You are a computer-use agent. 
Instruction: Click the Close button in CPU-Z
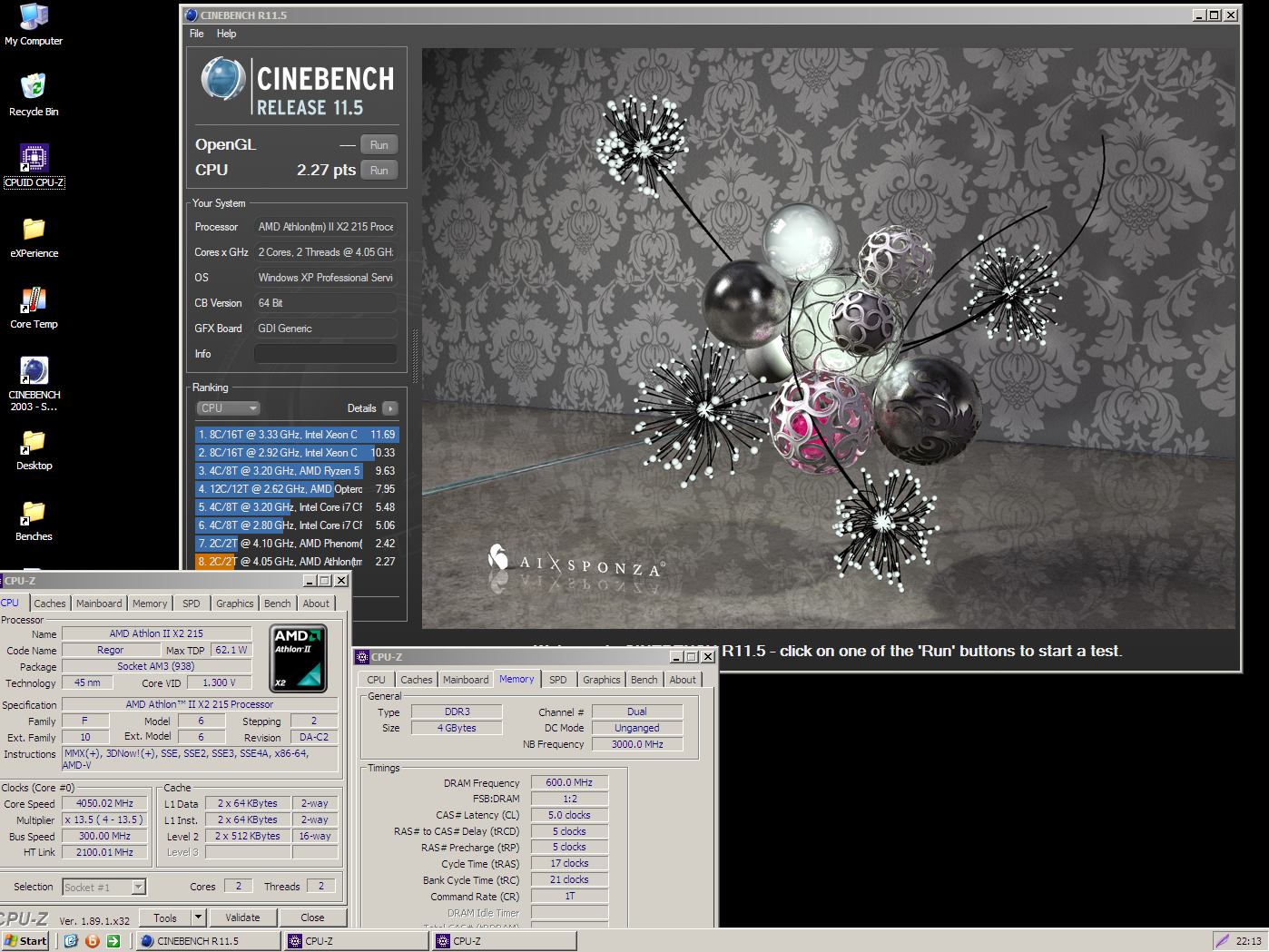tap(312, 918)
